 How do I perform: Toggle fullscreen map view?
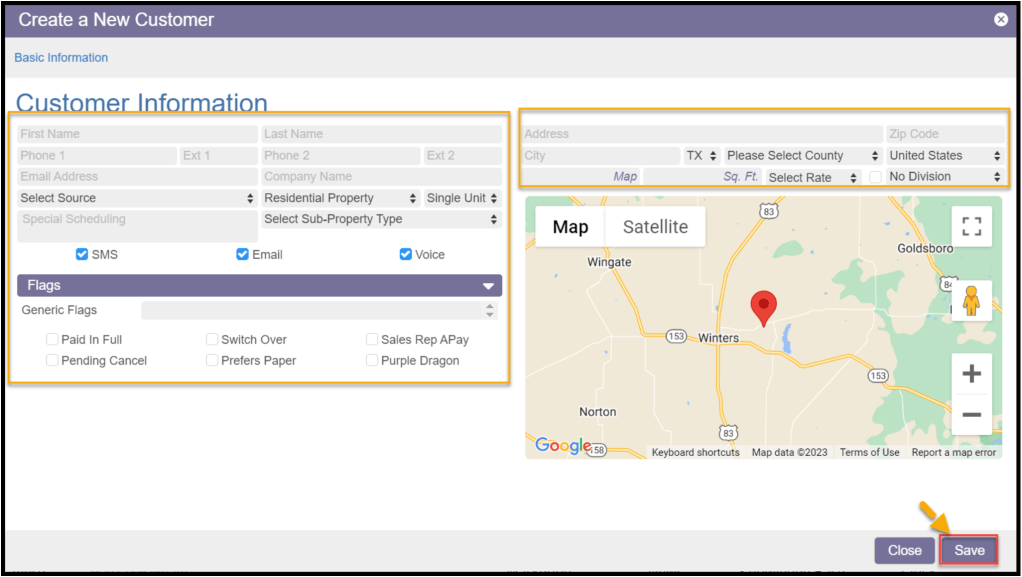(x=971, y=226)
